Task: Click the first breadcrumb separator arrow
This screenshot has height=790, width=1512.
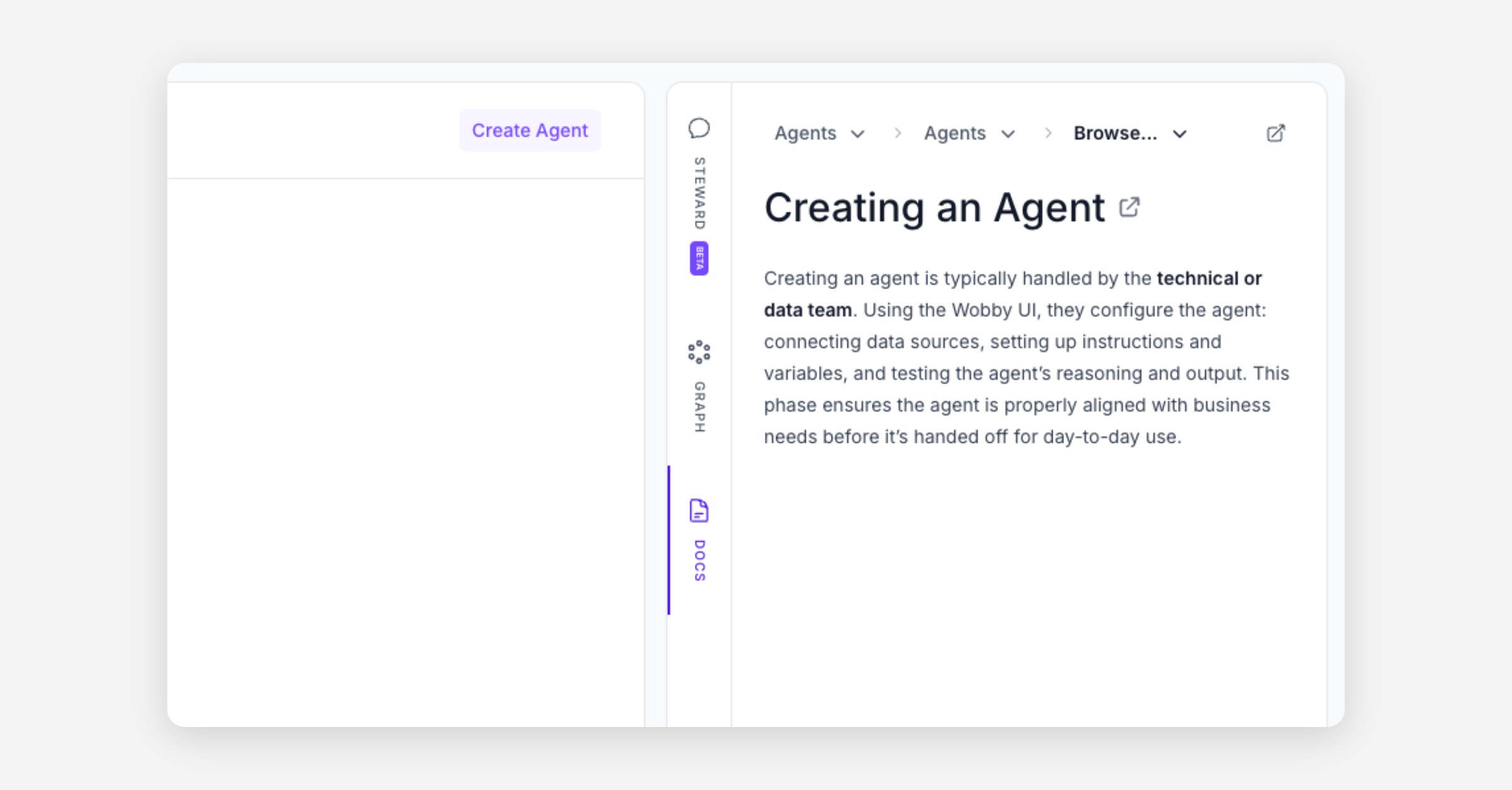Action: (x=898, y=133)
